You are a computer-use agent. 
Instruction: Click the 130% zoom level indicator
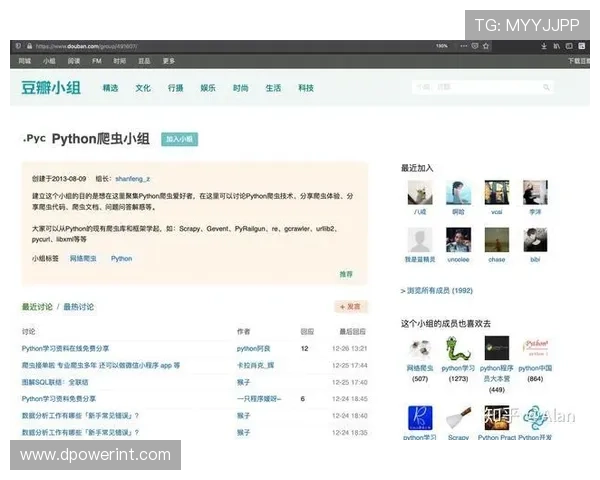click(442, 46)
